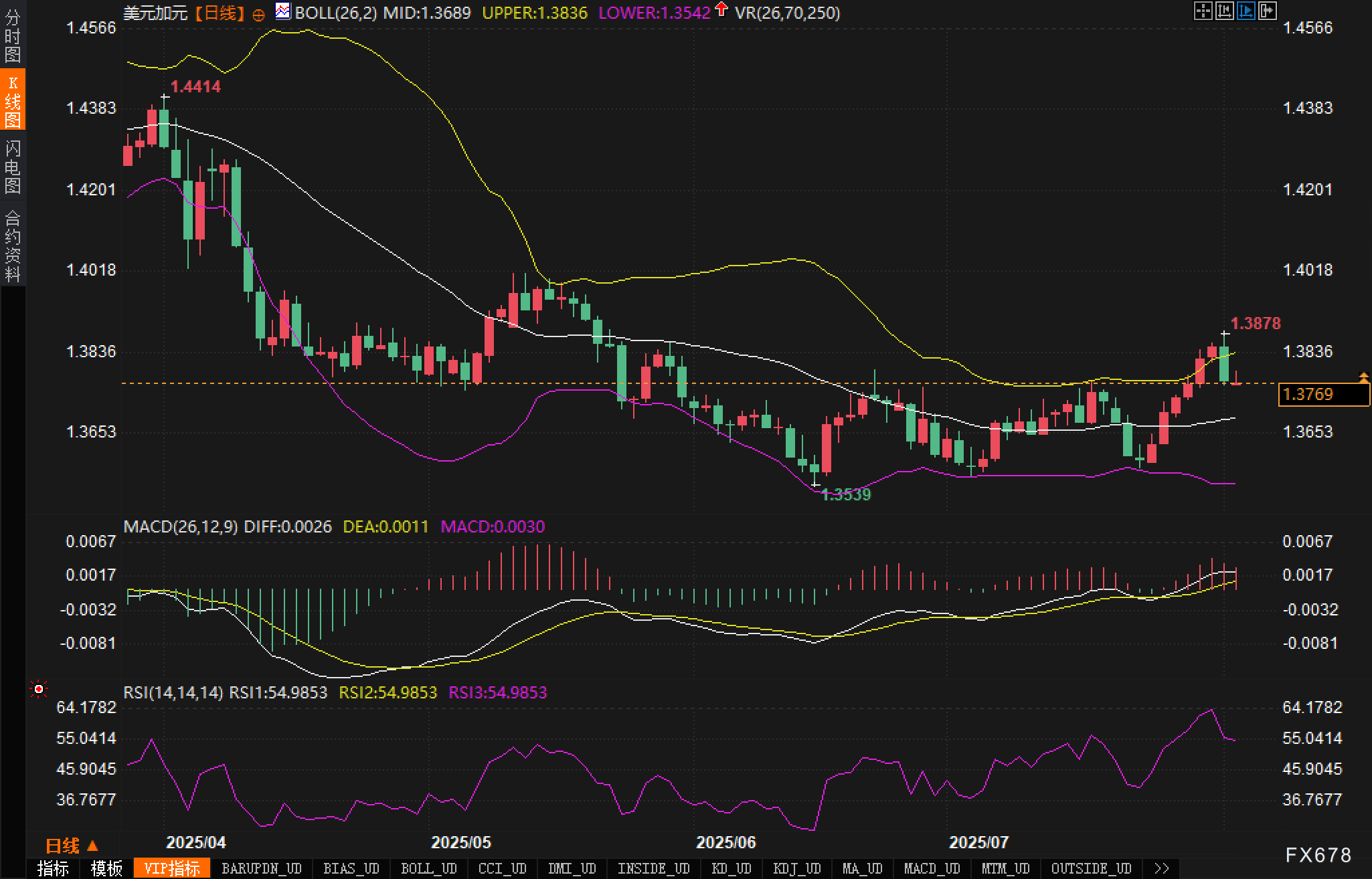This screenshot has height=879, width=1372.
Task: Click the red up arrow near LOWER
Action: pos(721,10)
